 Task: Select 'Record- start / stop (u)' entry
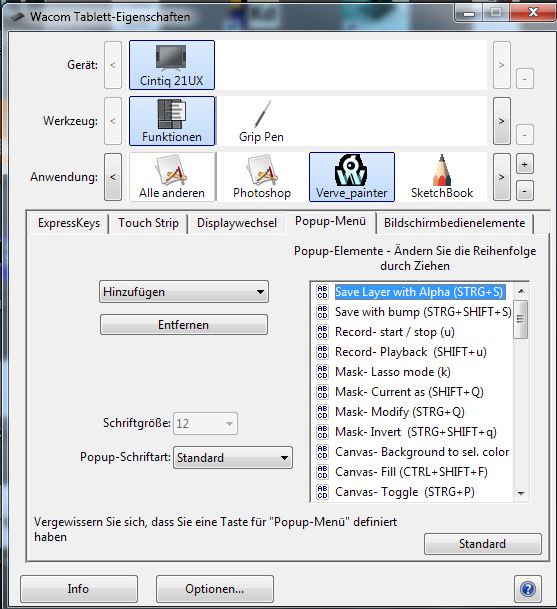click(395, 332)
